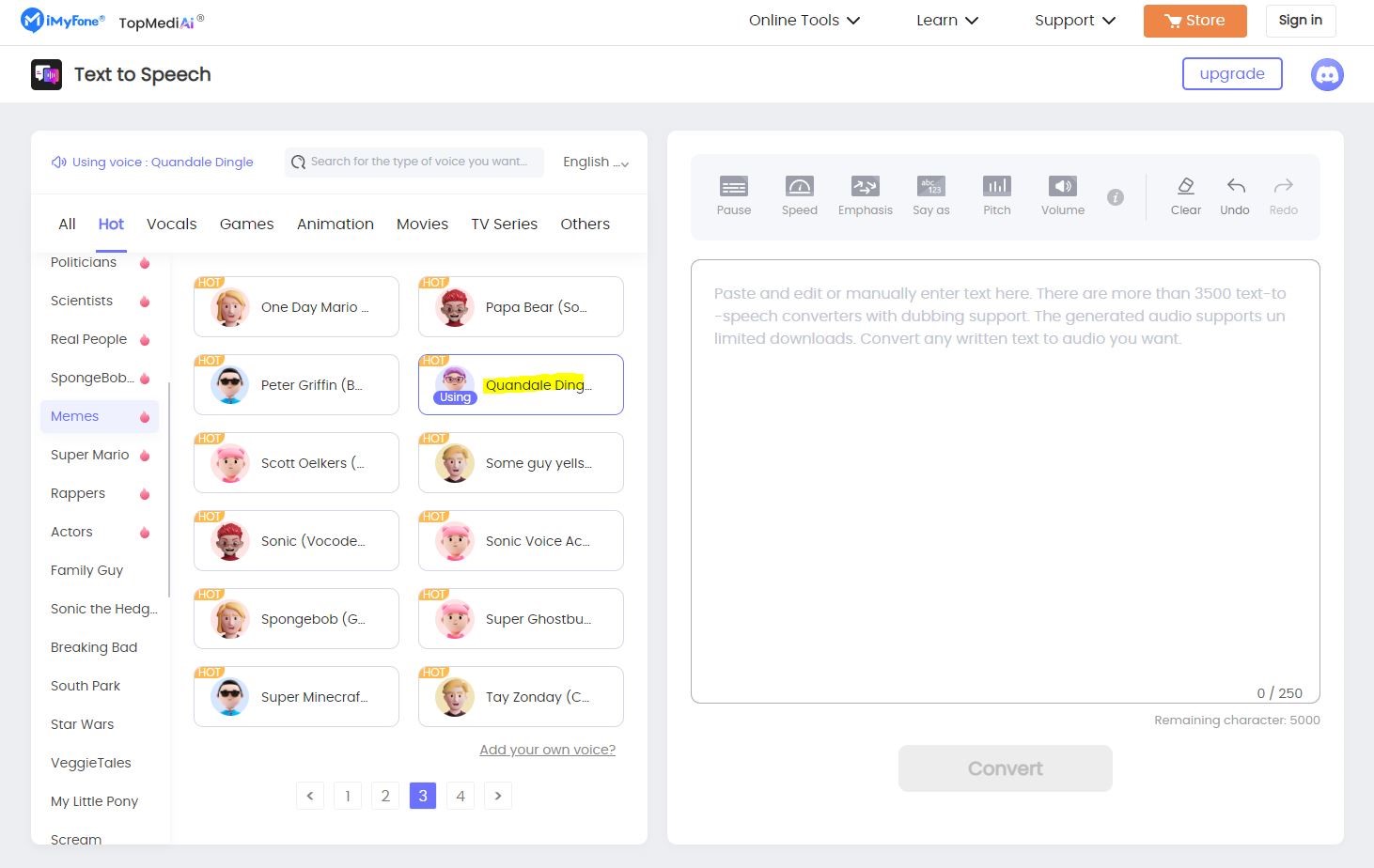
Task: Click the Text to Speech logo icon
Action: (46, 74)
